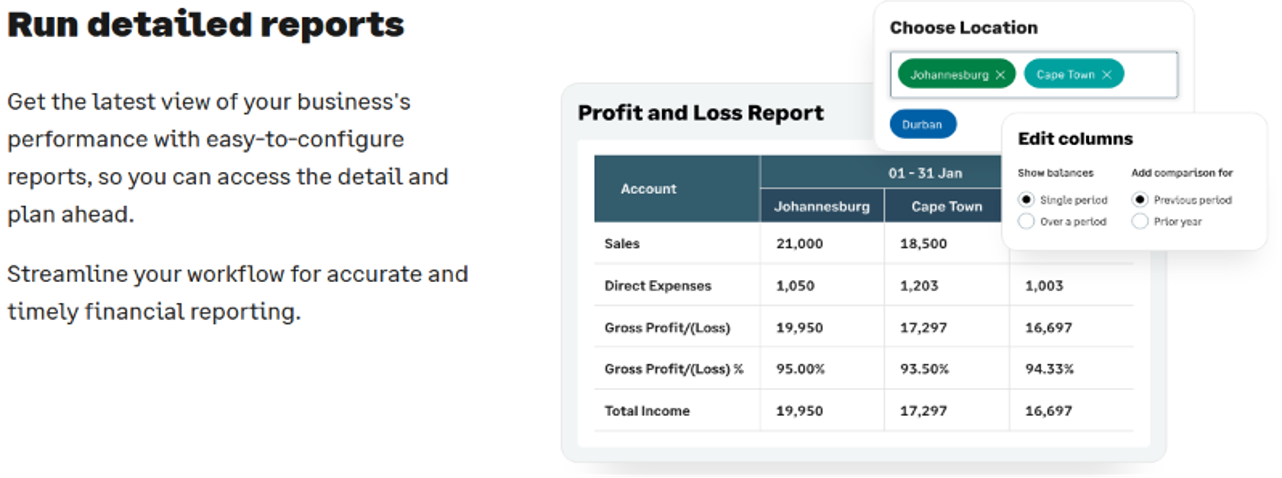
Task: Click the 01 - 31 Jan period header
Action: tap(925, 173)
